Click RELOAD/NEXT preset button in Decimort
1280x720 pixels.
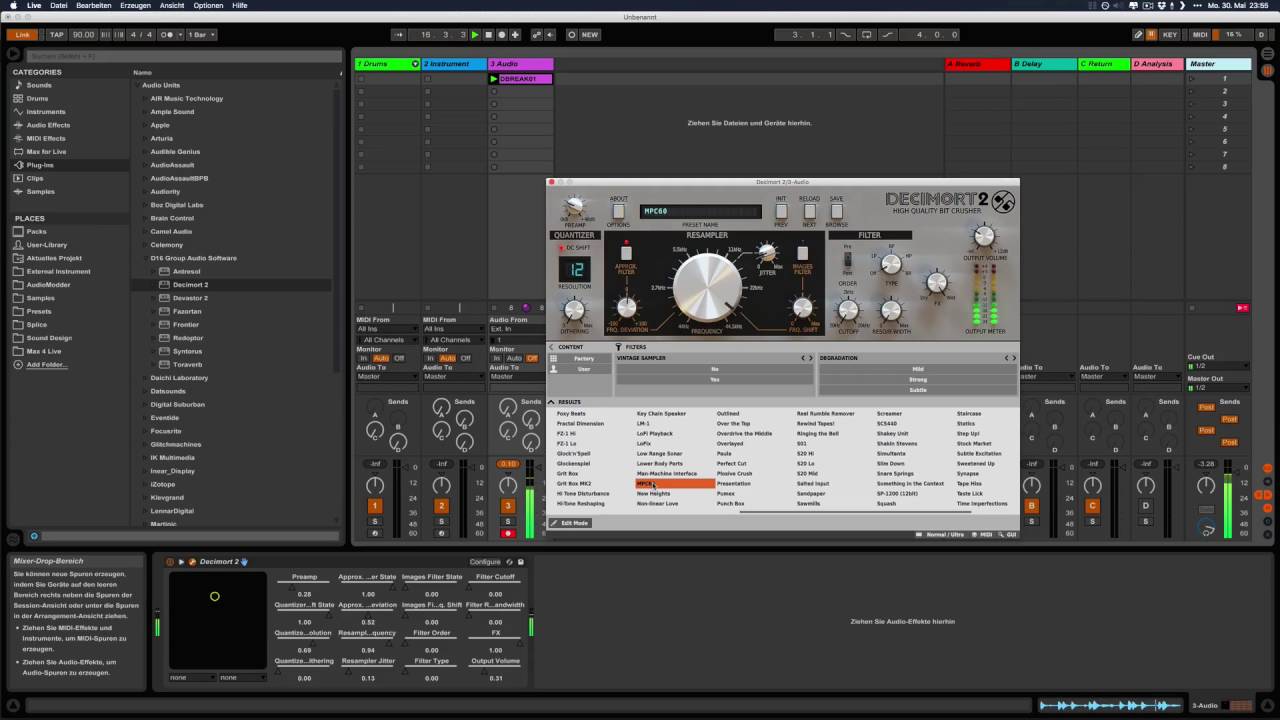pos(809,211)
